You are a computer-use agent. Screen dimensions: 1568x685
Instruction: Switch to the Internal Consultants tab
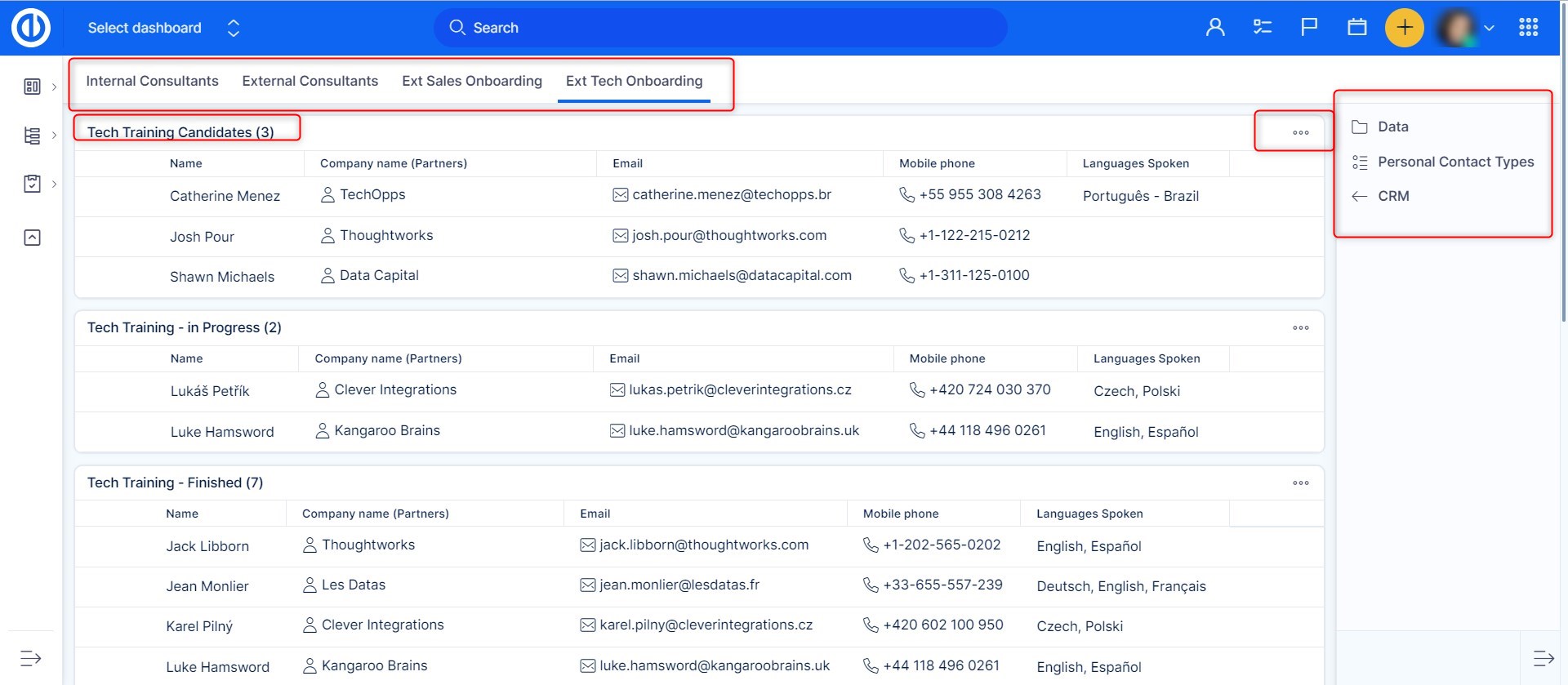[152, 81]
